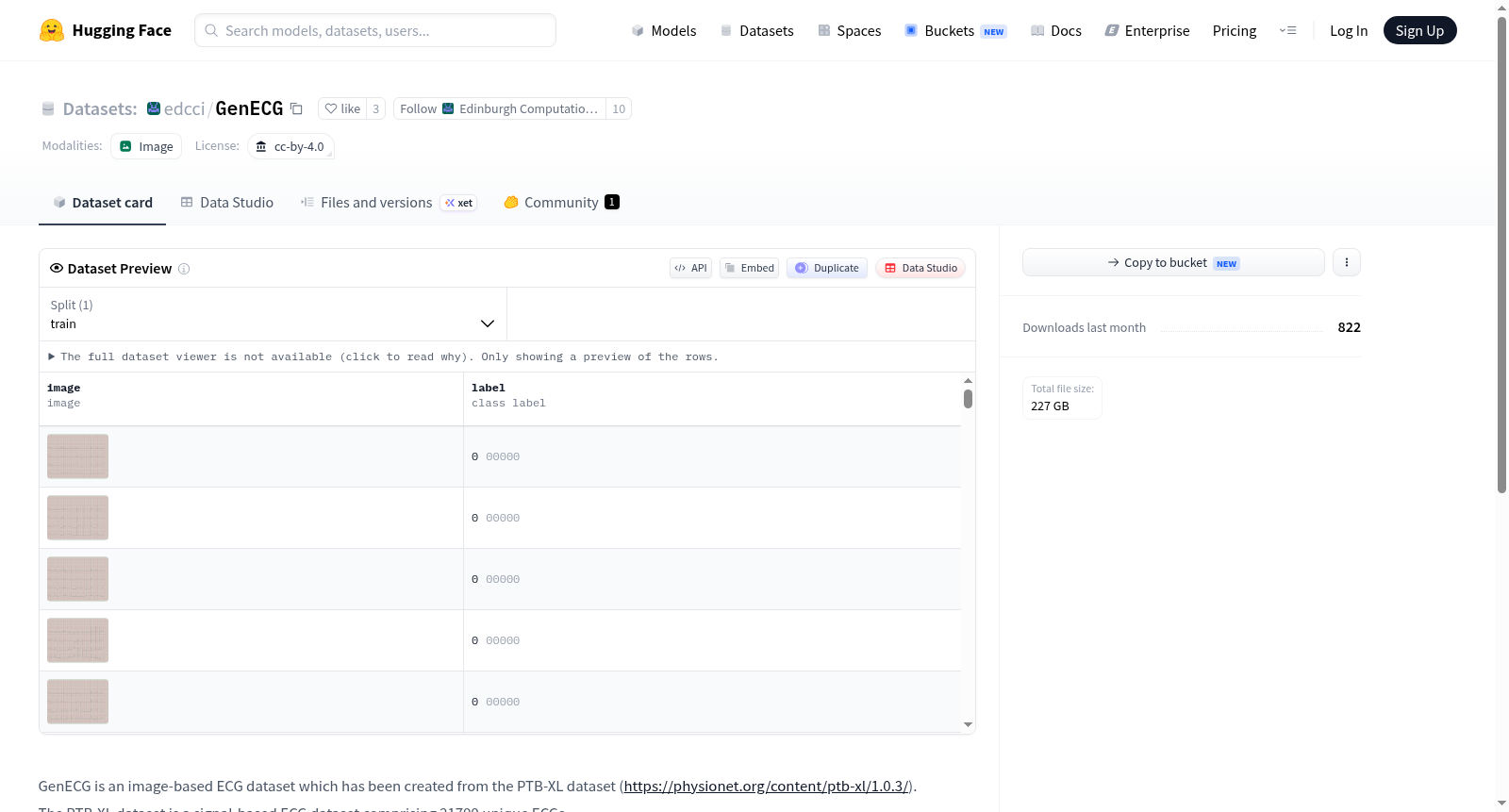Go to the Community tab
Image resolution: width=1509 pixels, height=812 pixels.
pos(561,202)
